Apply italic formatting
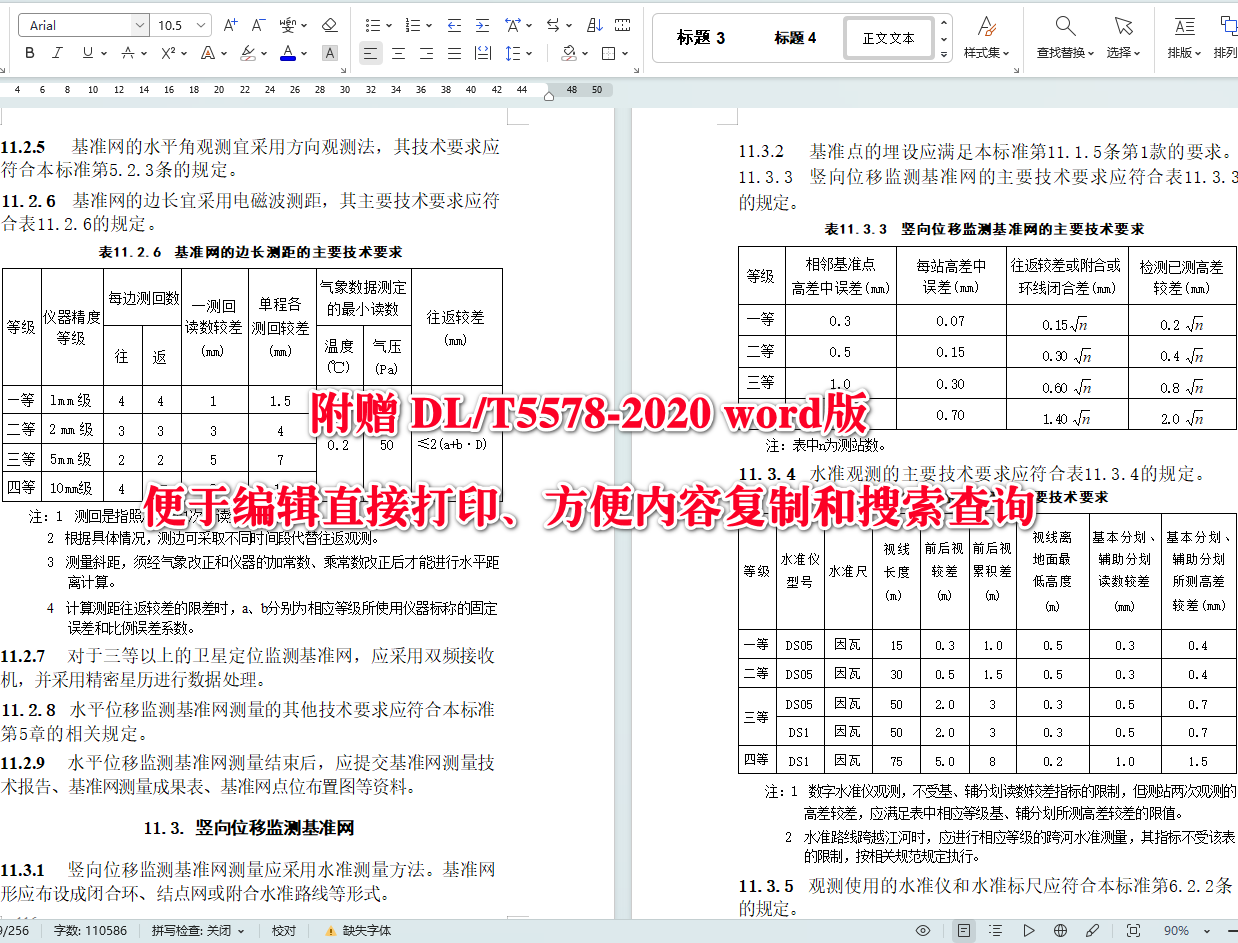1238x943 pixels. click(57, 51)
